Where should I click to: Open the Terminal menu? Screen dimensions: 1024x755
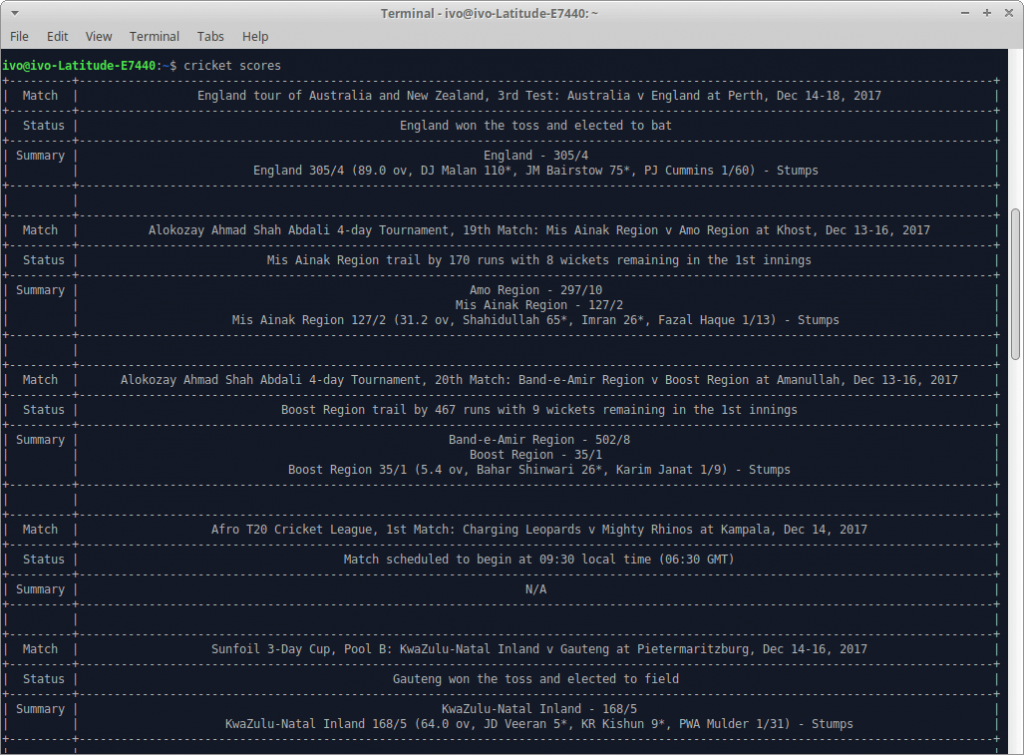pos(154,36)
